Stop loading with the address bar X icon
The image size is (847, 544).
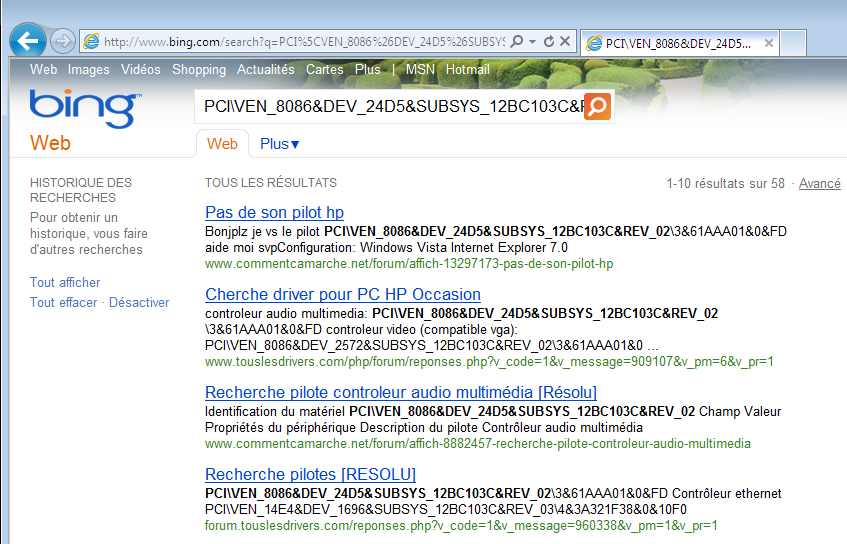point(565,41)
